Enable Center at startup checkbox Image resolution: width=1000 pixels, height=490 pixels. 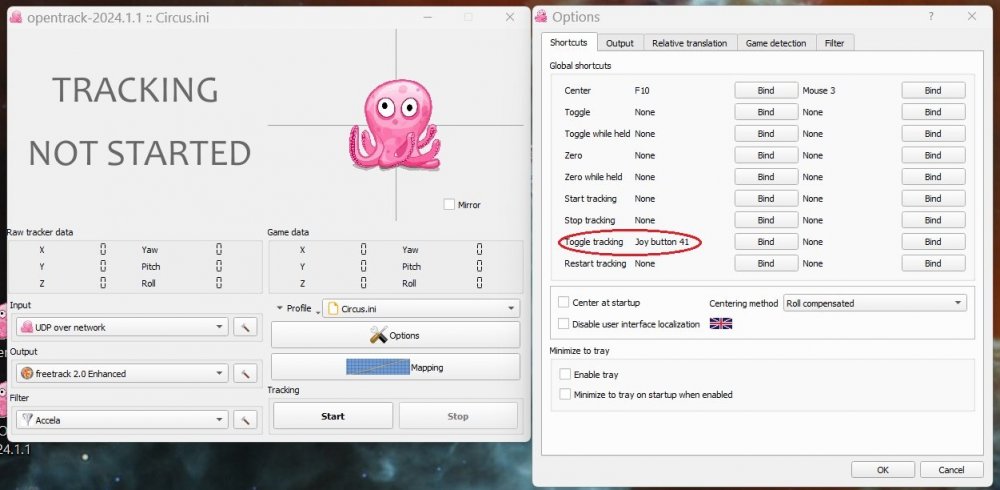point(564,302)
